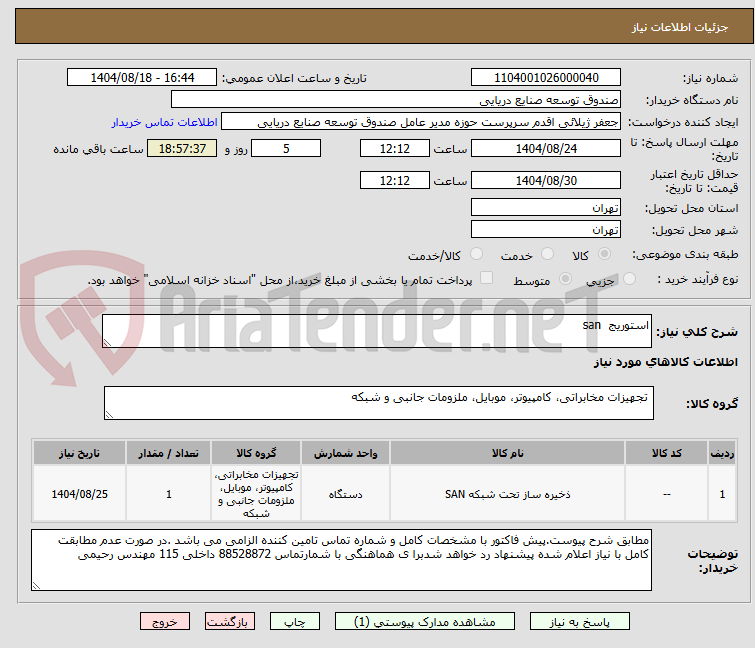755x648 pixels.
Task: Select the جزیی purchase type radio
Action: click(x=629, y=279)
